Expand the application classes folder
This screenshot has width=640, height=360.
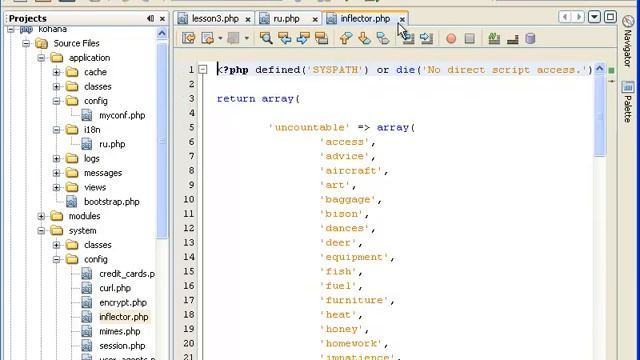pyautogui.click(x=56, y=87)
